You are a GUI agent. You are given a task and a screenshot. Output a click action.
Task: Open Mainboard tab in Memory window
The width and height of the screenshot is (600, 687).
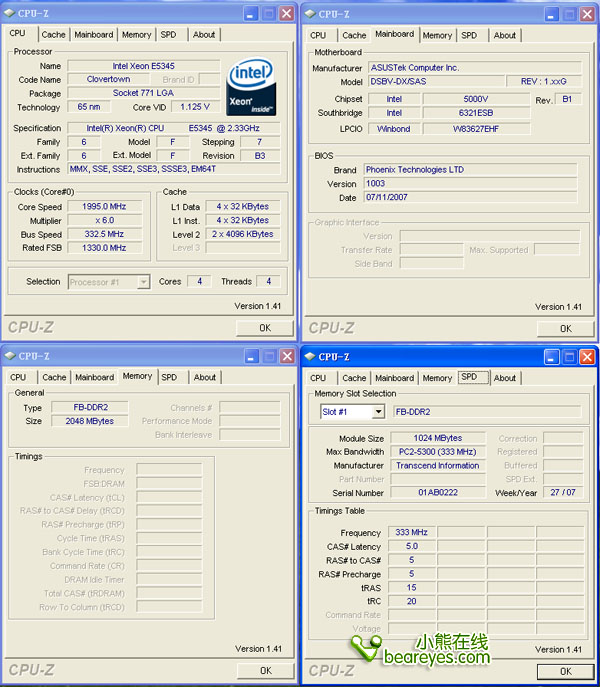pyautogui.click(x=94, y=377)
